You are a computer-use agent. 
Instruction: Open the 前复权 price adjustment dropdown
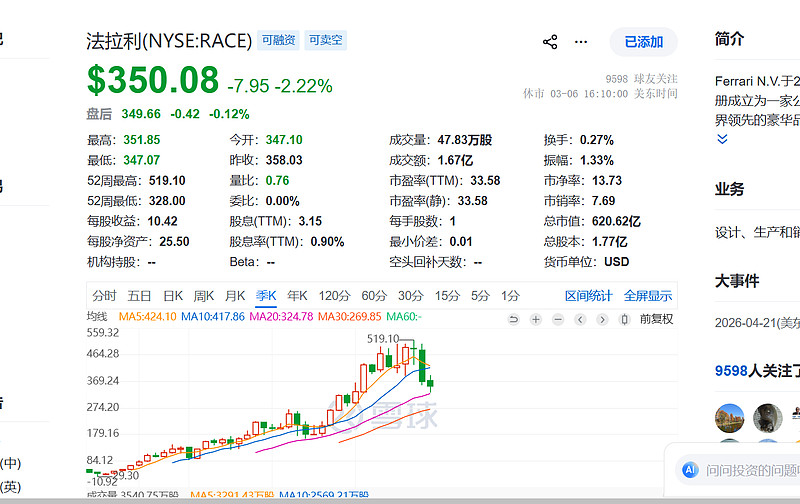coord(657,319)
